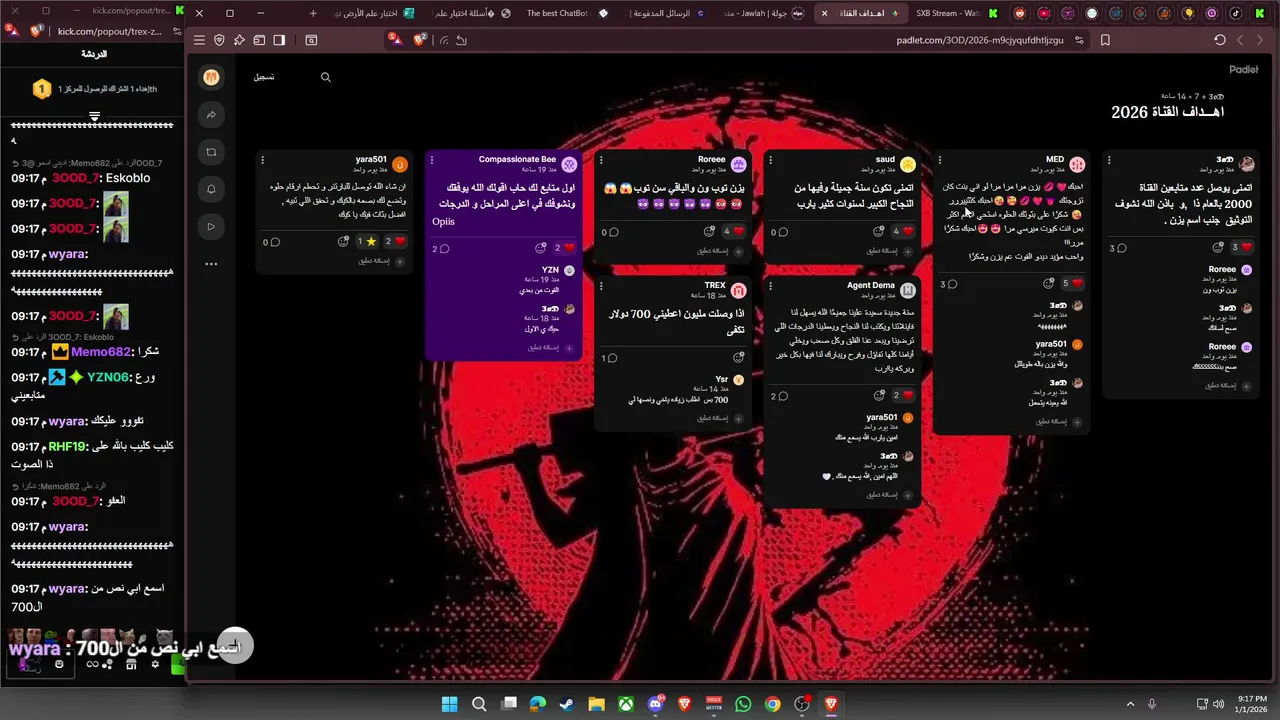Toggle the heart reaction on MED's post
1280x720 pixels.
point(1071,284)
